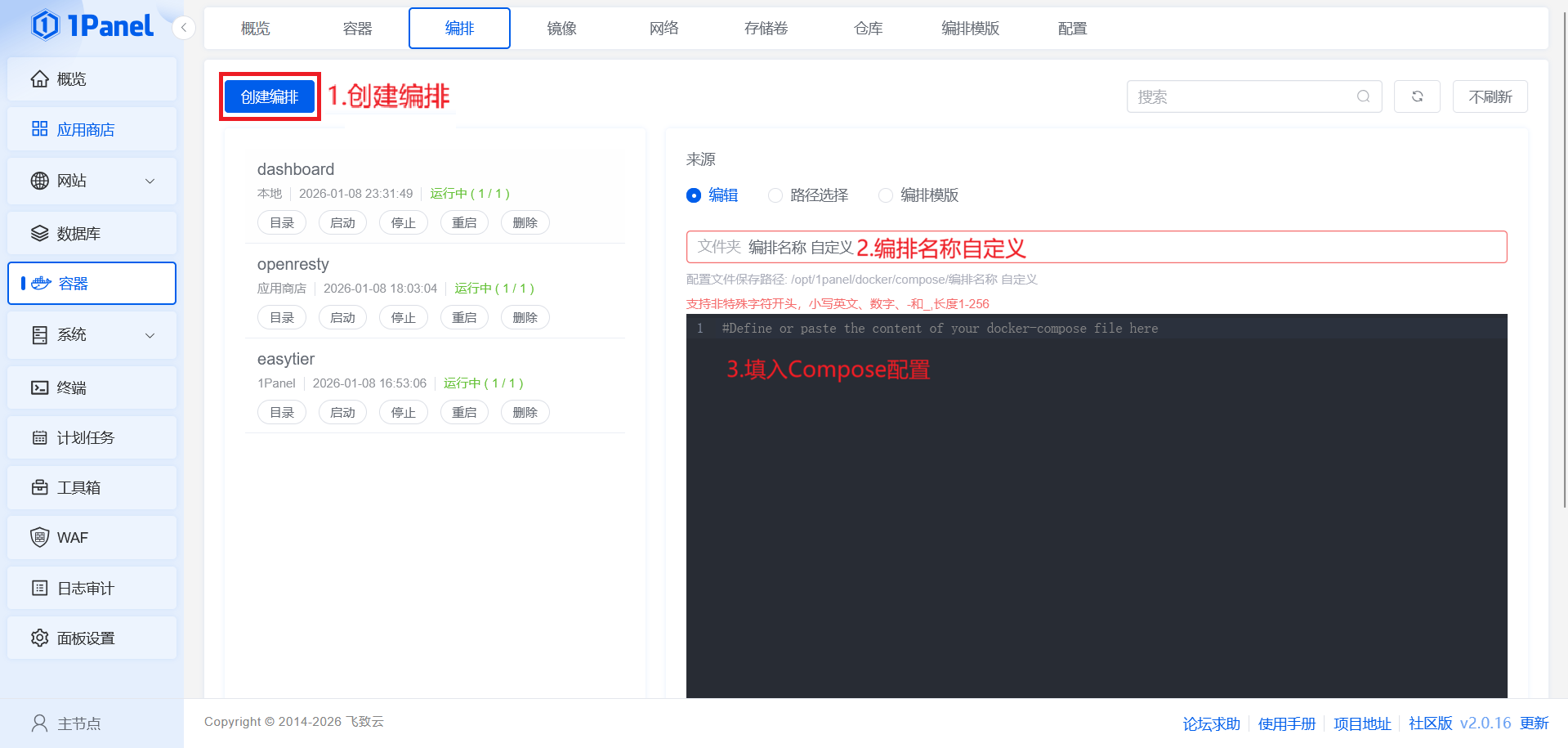Click 启动 for the easytier compose

[342, 412]
